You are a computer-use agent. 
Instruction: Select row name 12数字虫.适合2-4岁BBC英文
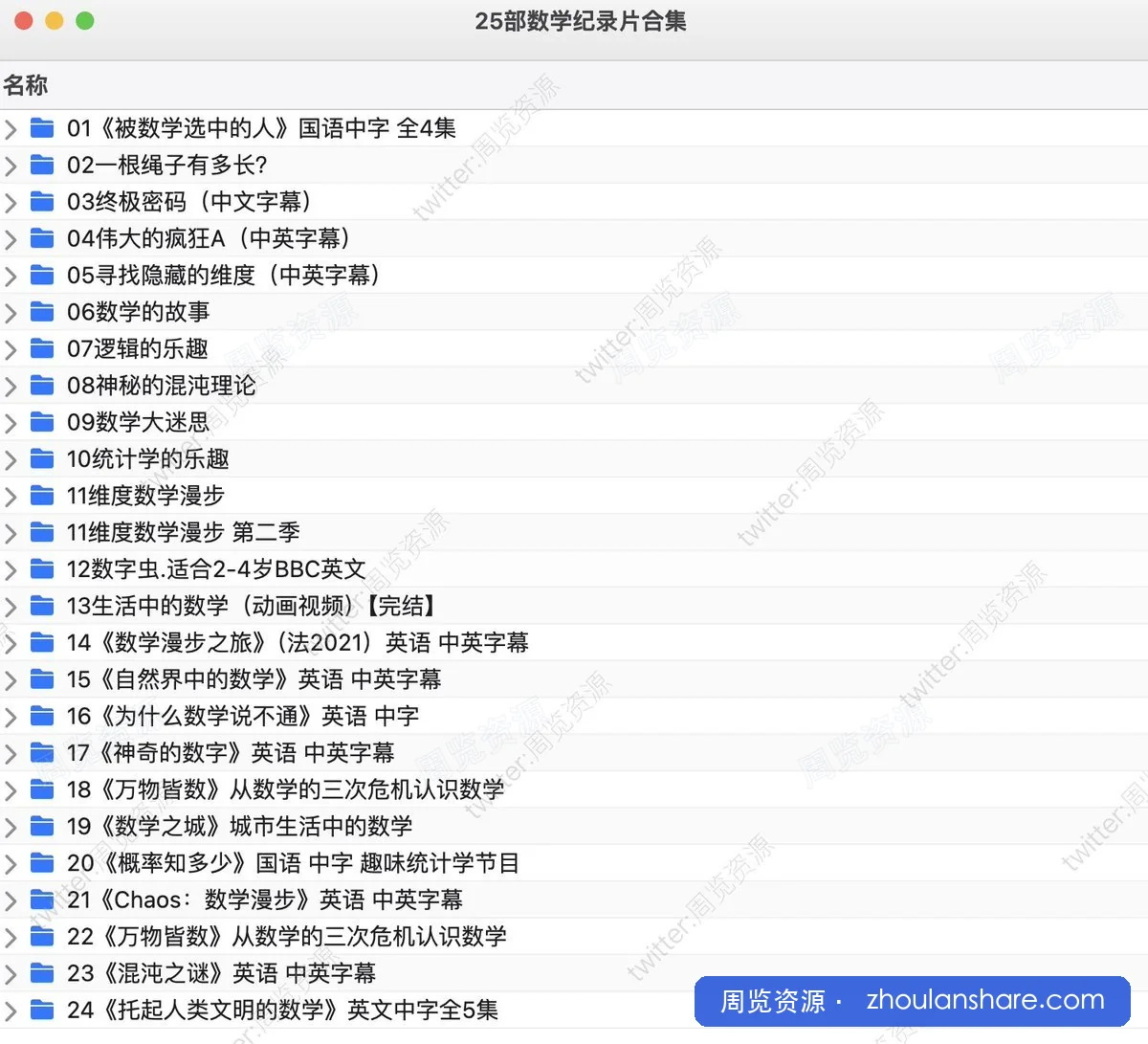(x=216, y=568)
